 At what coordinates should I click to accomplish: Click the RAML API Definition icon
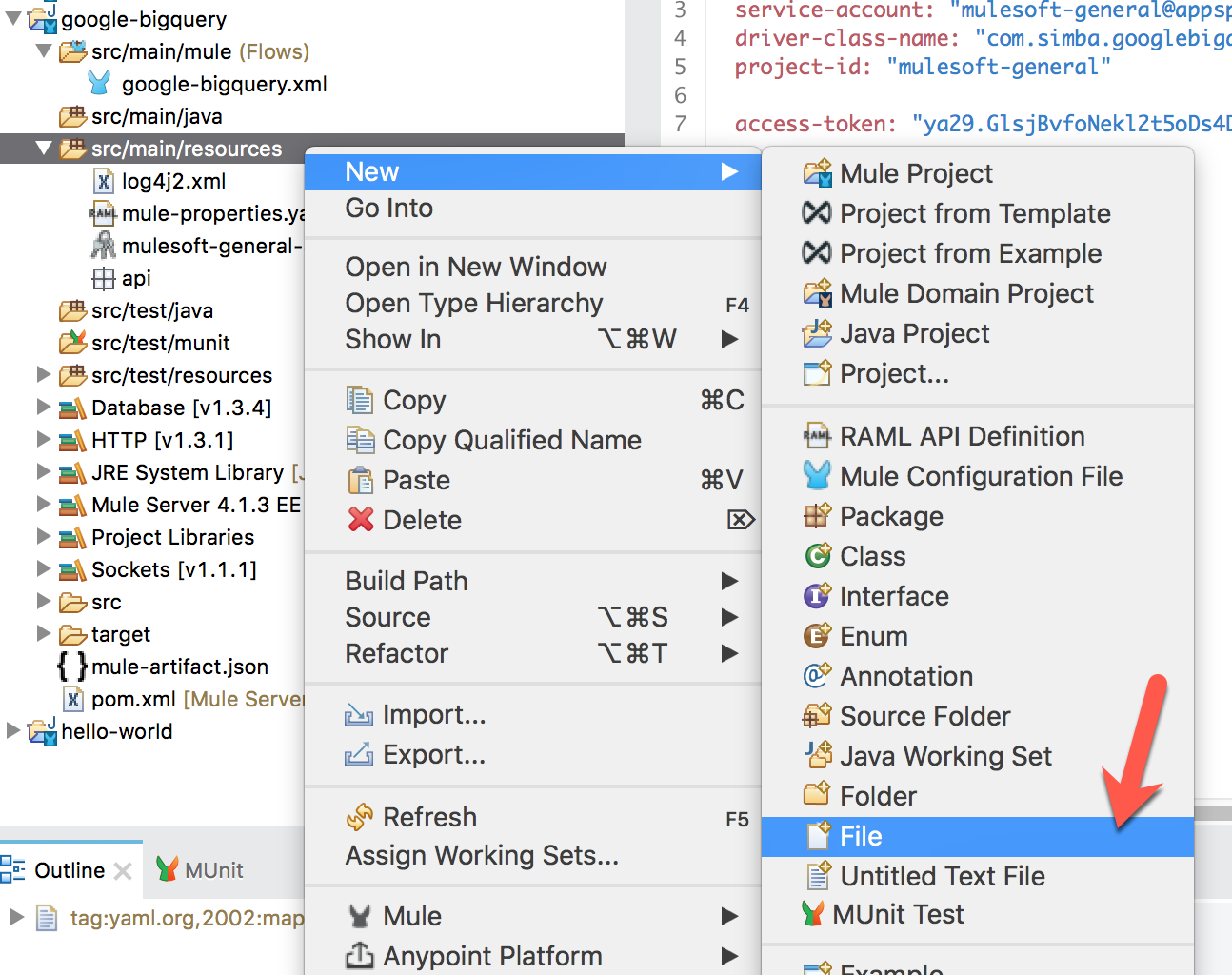[817, 436]
